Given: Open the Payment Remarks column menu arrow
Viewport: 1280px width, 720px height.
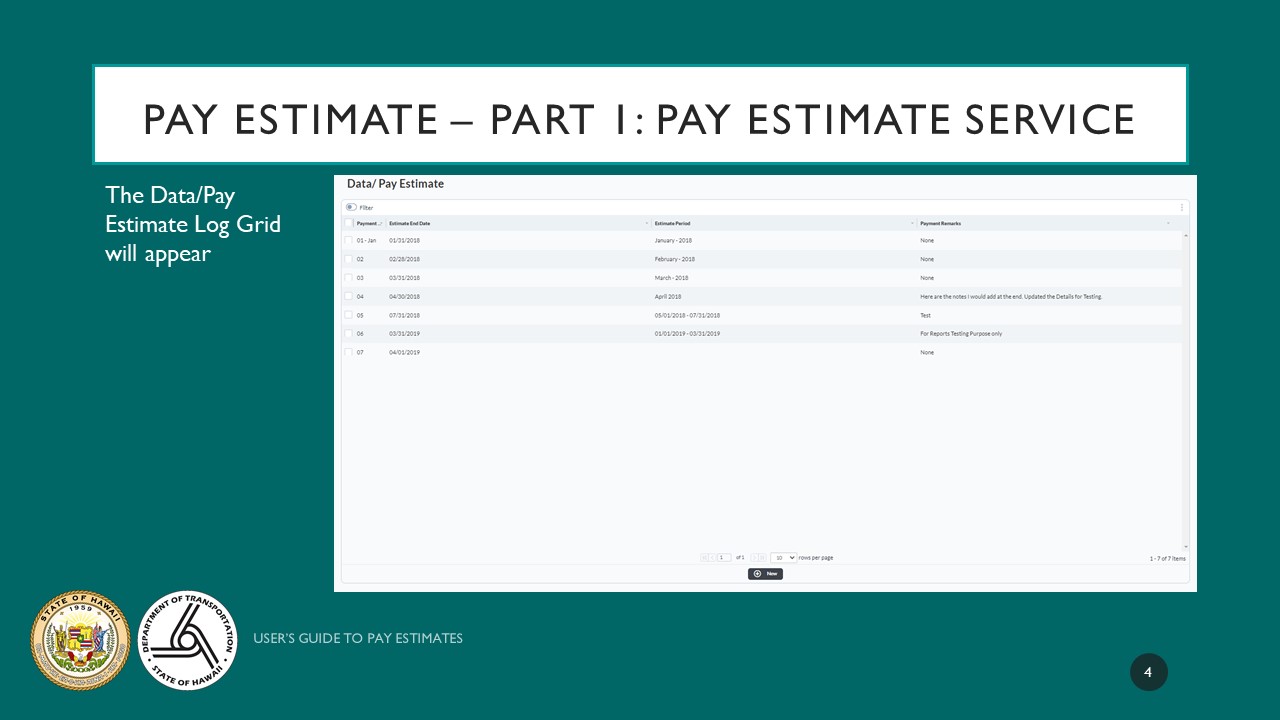Looking at the screenshot, I should (x=1168, y=223).
